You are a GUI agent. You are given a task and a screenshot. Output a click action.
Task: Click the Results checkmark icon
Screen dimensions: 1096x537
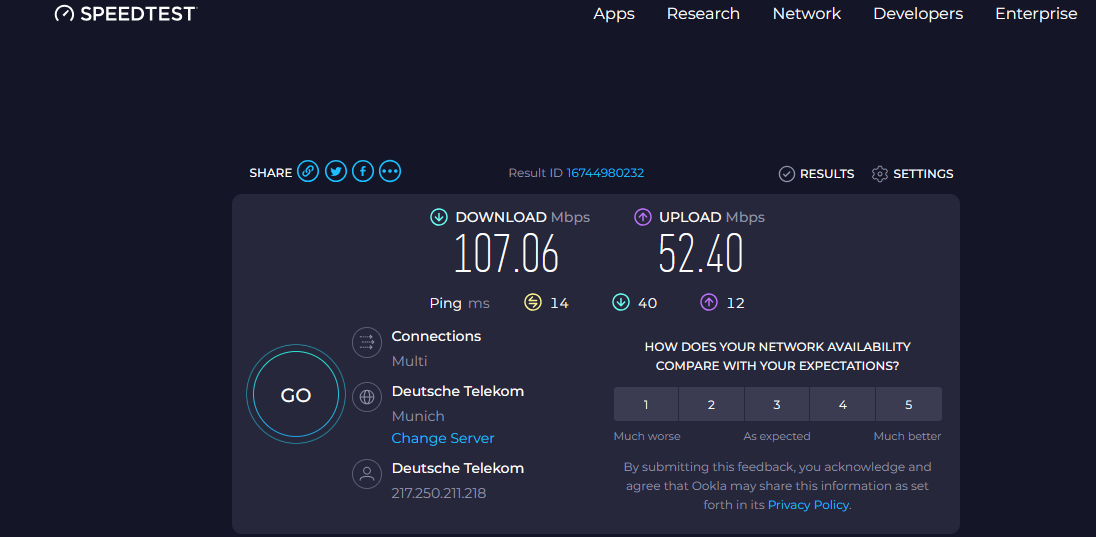[787, 174]
